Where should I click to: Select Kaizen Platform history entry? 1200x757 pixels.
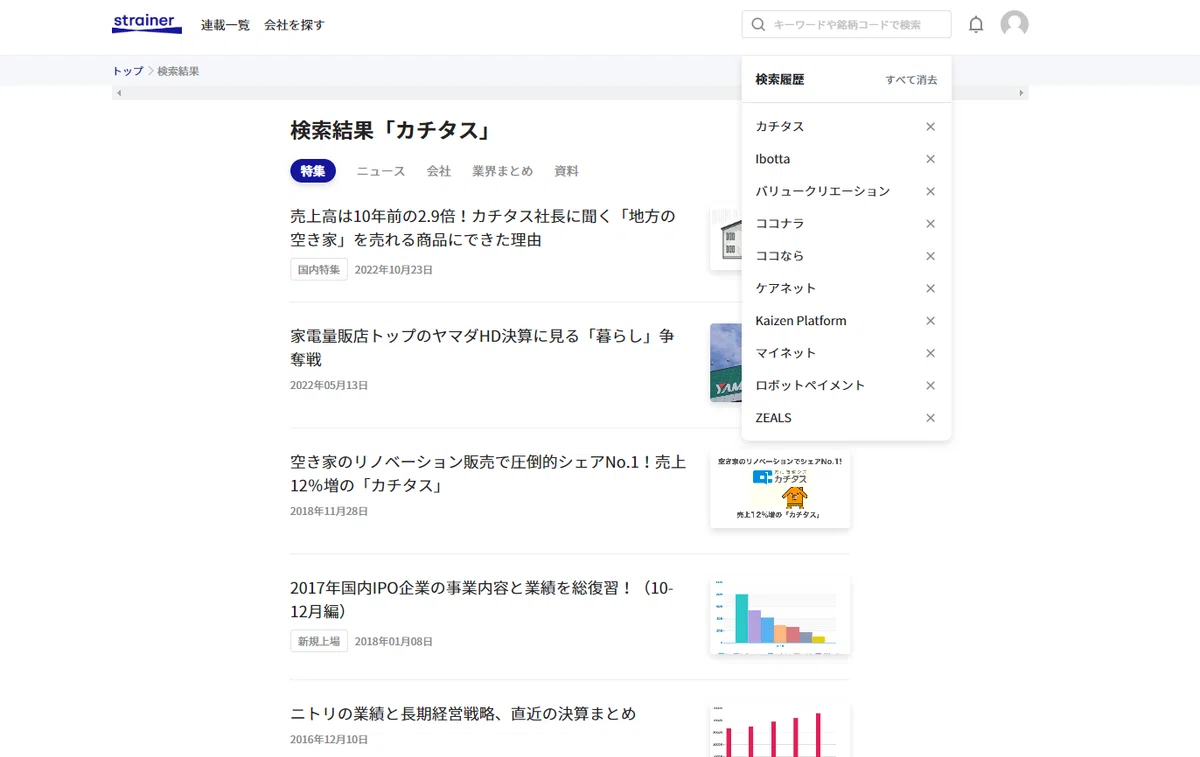(x=801, y=321)
